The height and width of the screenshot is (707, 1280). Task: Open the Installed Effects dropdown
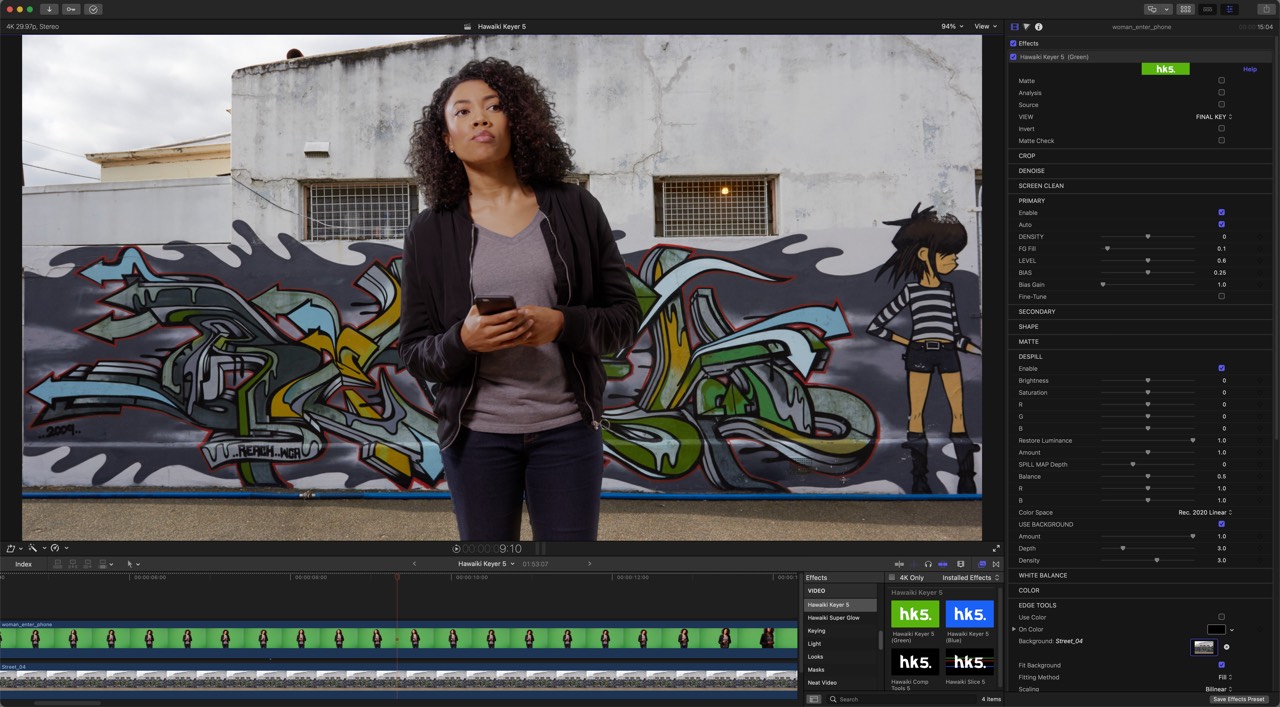point(970,577)
